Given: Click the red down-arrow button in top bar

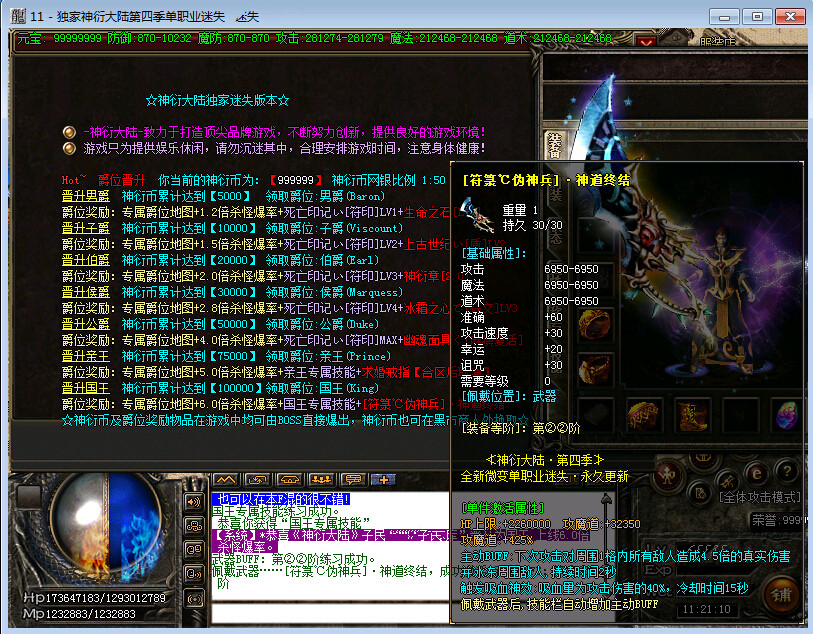Looking at the screenshot, I should click(646, 42).
